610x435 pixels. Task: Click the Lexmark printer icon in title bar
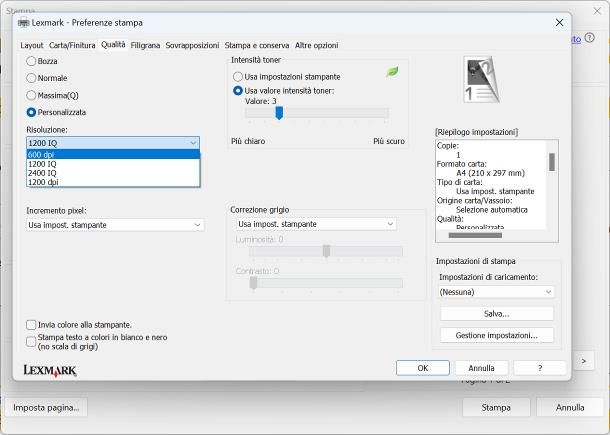(x=24, y=23)
